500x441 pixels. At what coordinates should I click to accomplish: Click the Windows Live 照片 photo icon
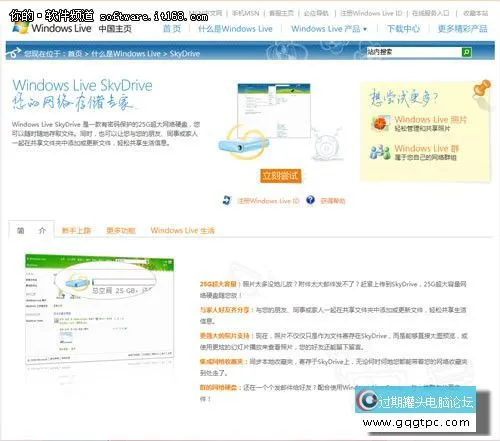(x=380, y=123)
